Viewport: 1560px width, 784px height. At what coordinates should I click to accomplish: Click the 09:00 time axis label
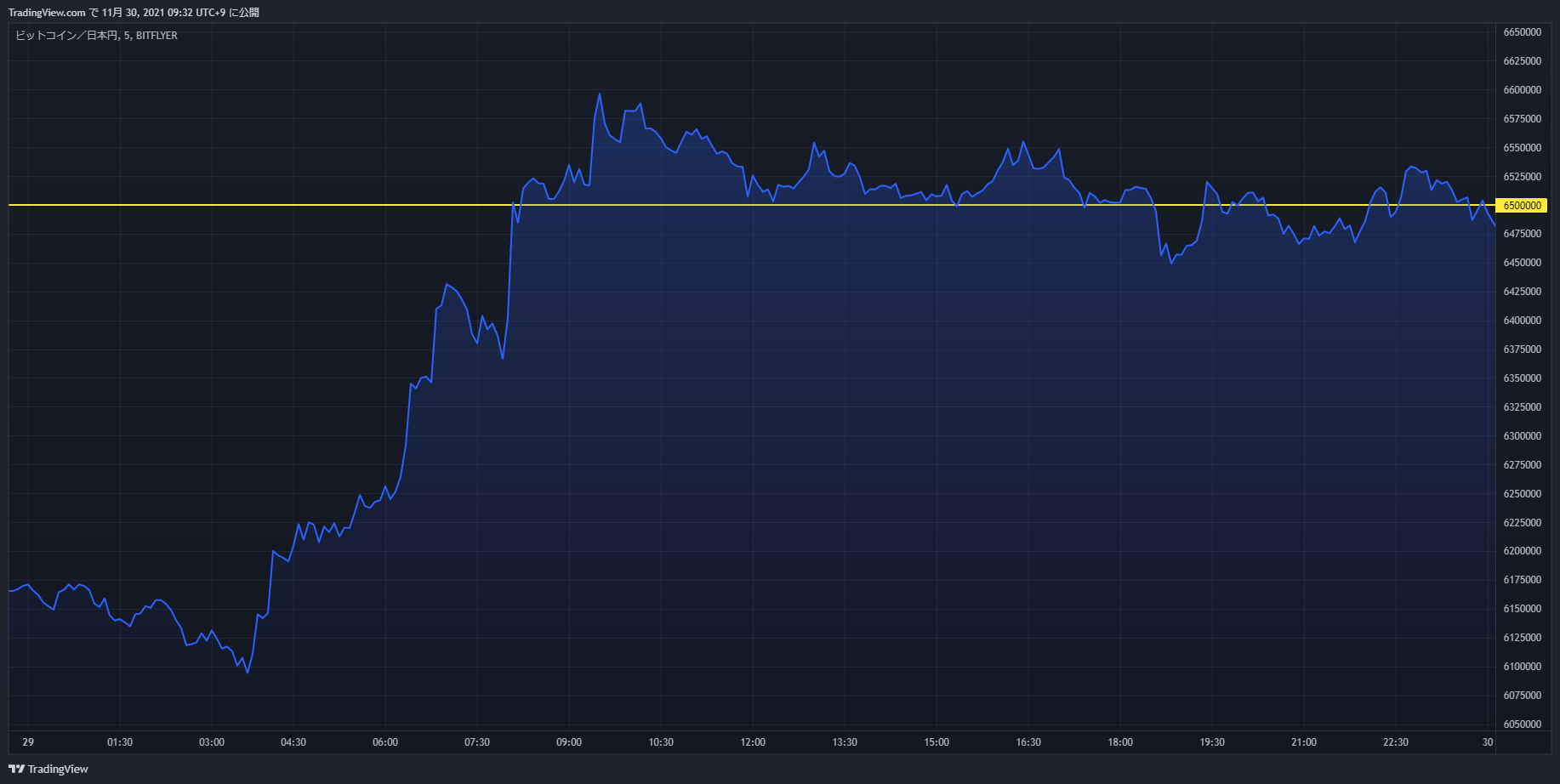click(x=569, y=742)
